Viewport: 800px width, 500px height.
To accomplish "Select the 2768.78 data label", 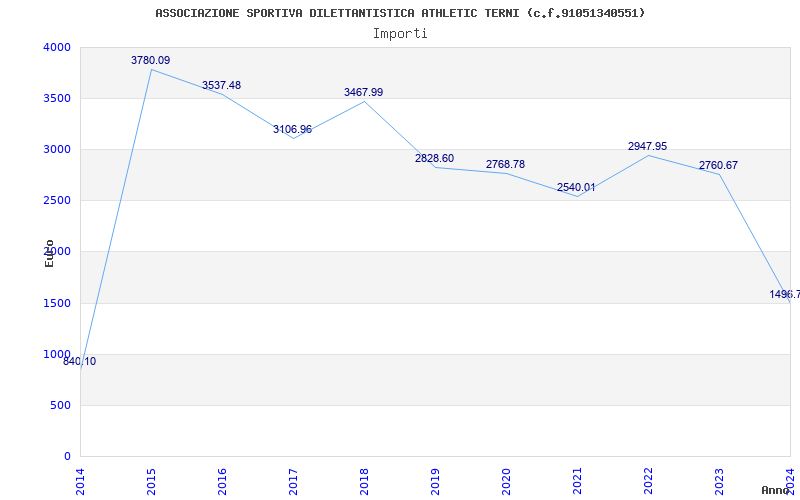I will coord(505,164).
